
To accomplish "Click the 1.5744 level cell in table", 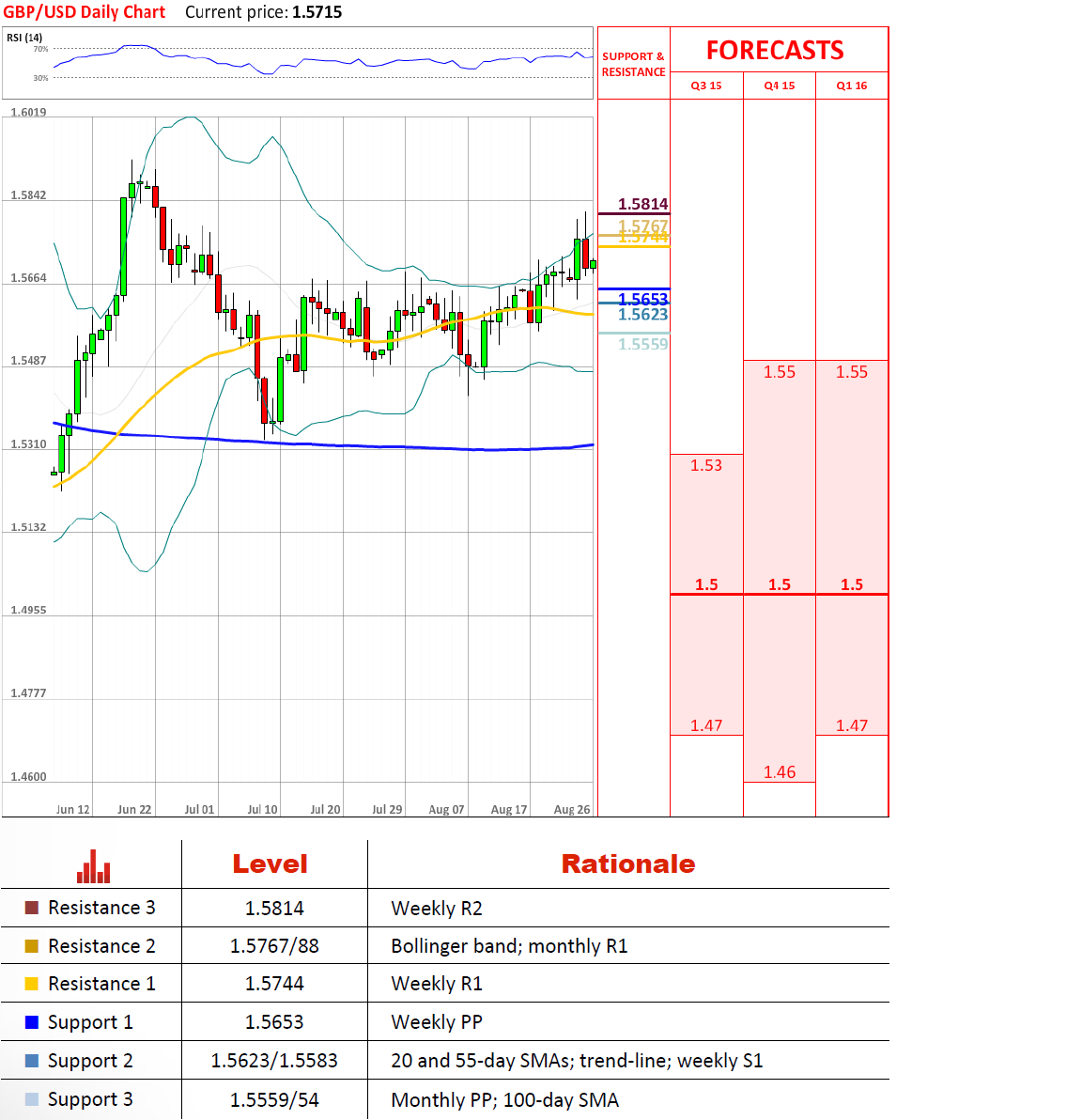I will coord(274,985).
